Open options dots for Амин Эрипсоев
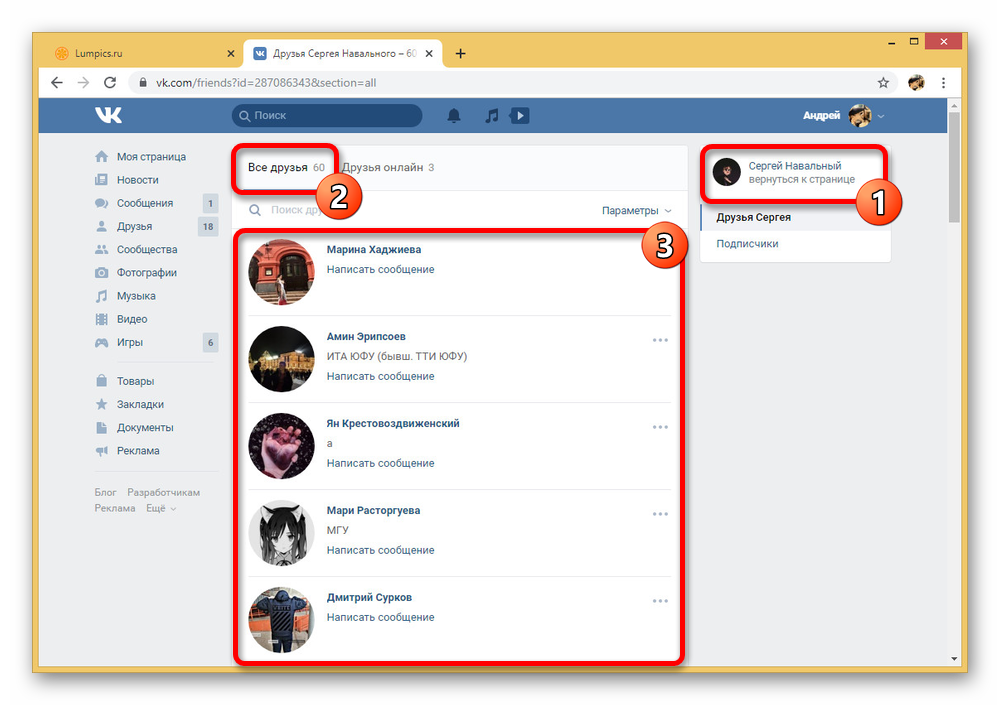The height and width of the screenshot is (705, 1000). pos(660,340)
